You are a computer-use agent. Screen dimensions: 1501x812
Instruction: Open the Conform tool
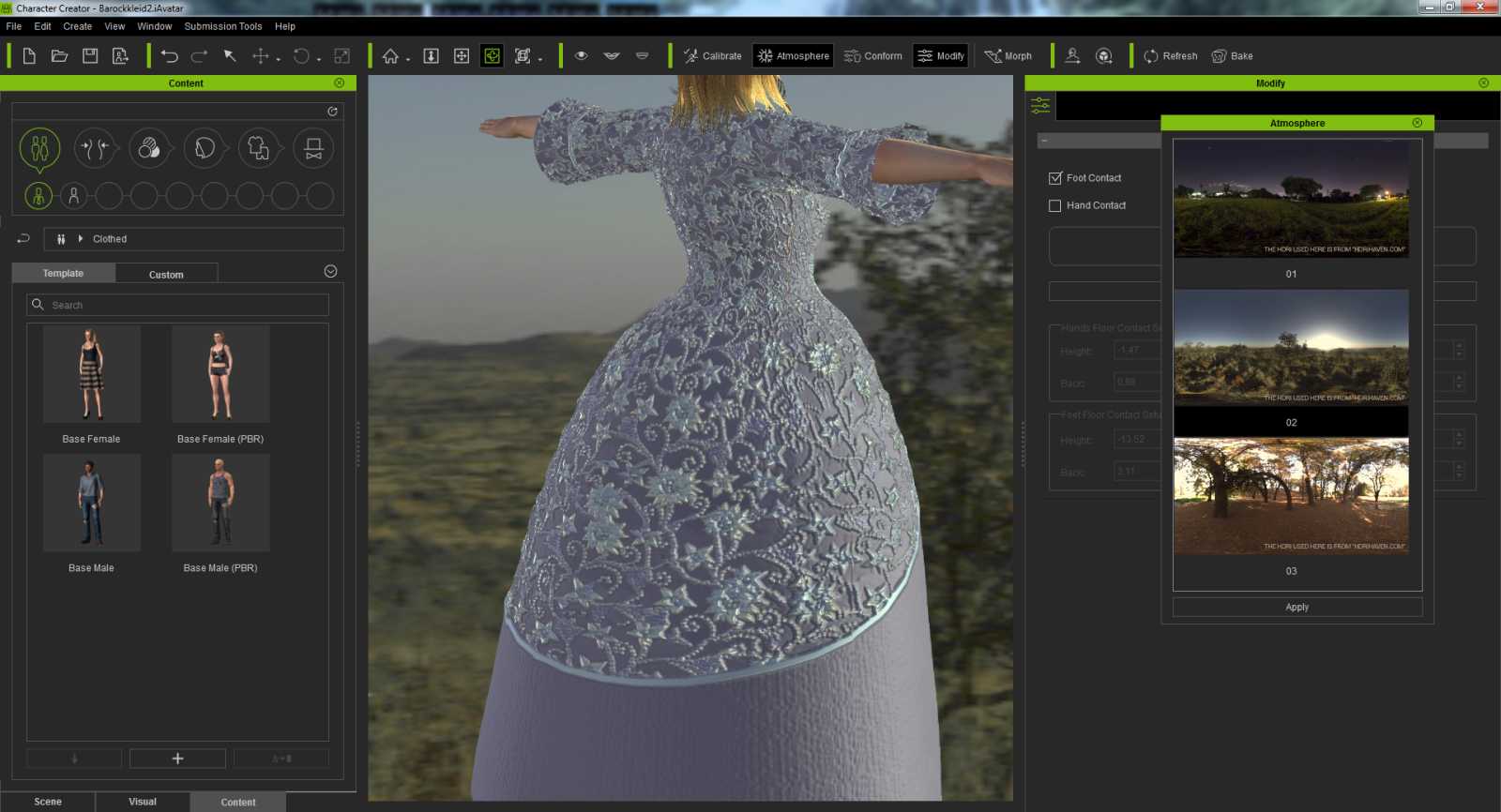click(872, 56)
